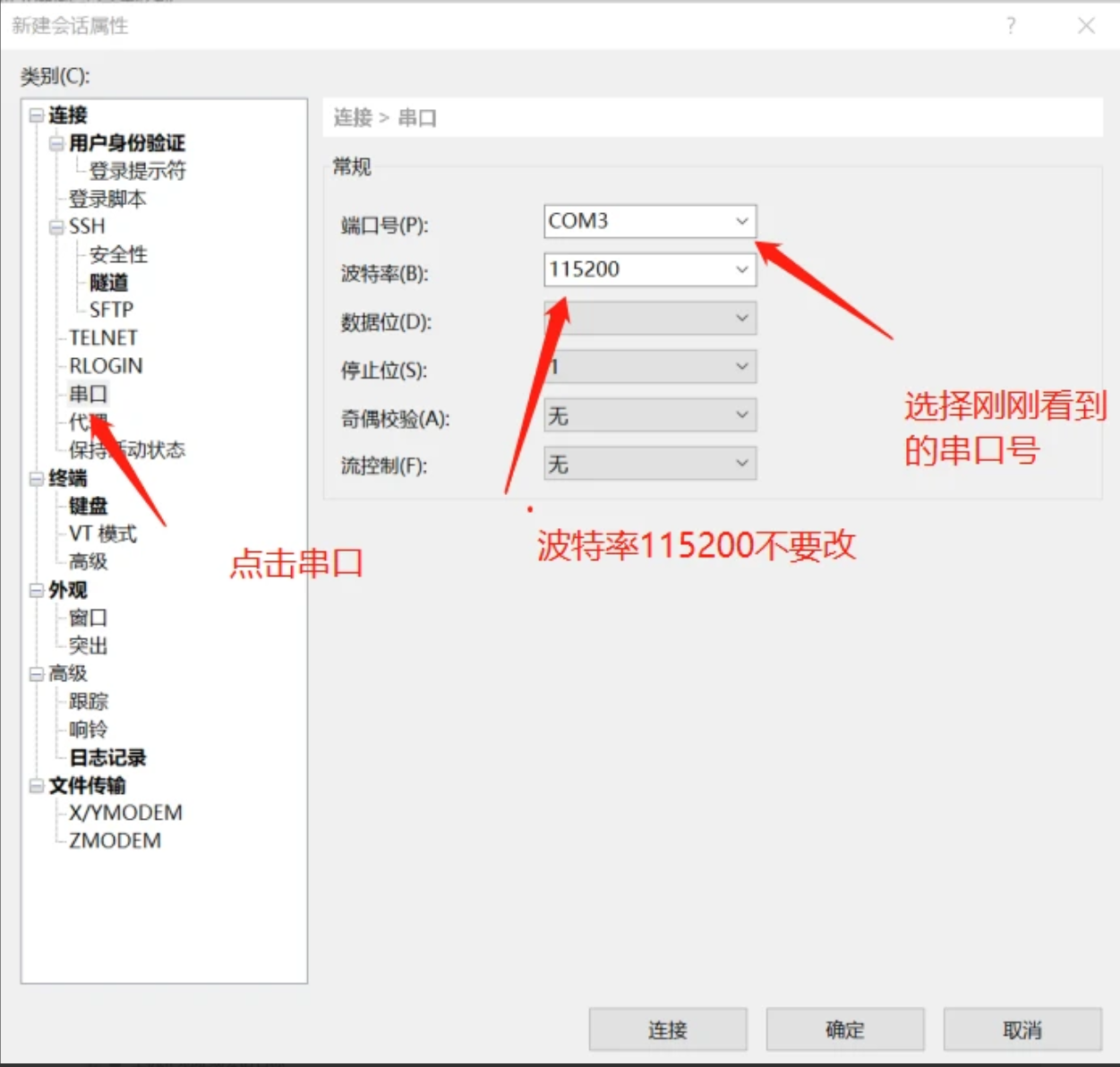This screenshot has height=1067, width=1120.
Task: Select 突出 tree item
Action: (88, 646)
